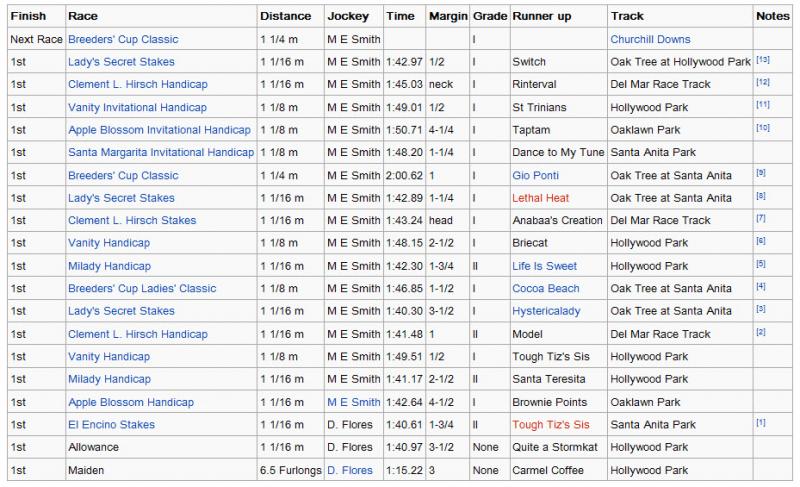This screenshot has height=487, width=800.
Task: Open the Apple Blossom Handicap link
Action: tap(131, 402)
